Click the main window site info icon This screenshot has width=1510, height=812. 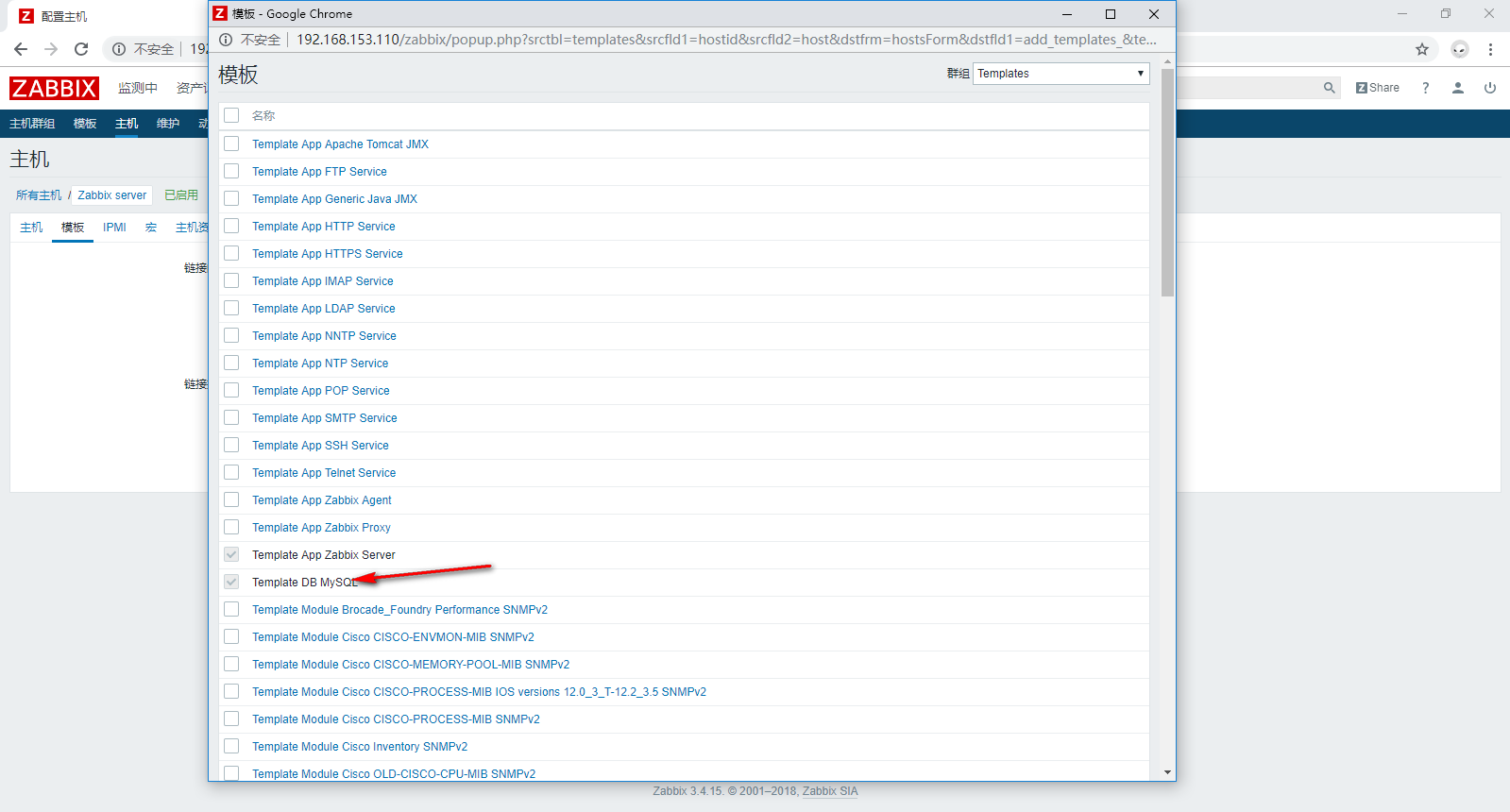click(119, 49)
